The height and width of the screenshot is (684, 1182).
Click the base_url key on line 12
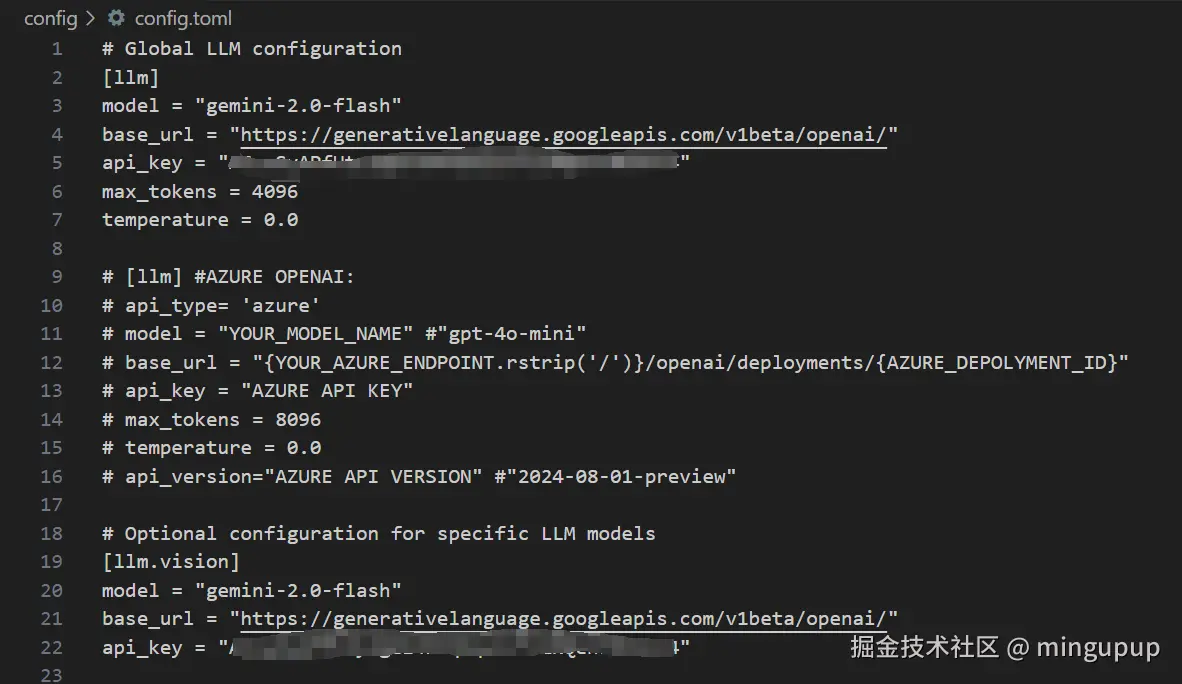click(172, 362)
